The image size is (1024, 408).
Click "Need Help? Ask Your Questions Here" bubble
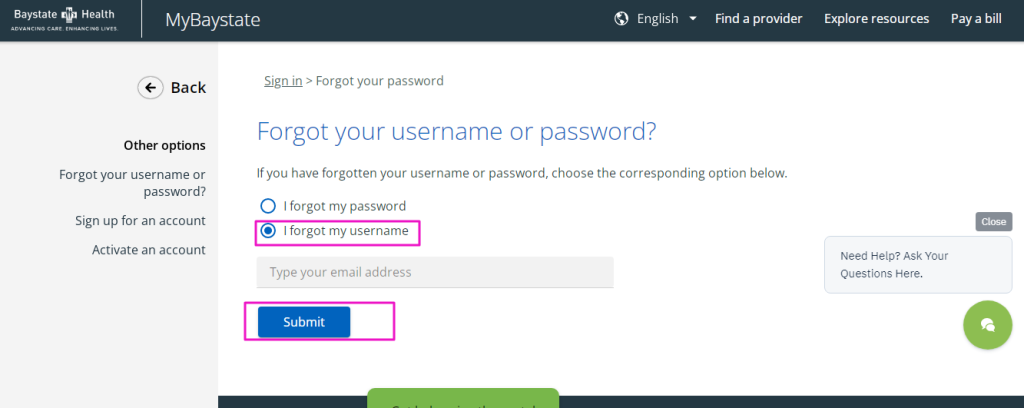point(918,264)
